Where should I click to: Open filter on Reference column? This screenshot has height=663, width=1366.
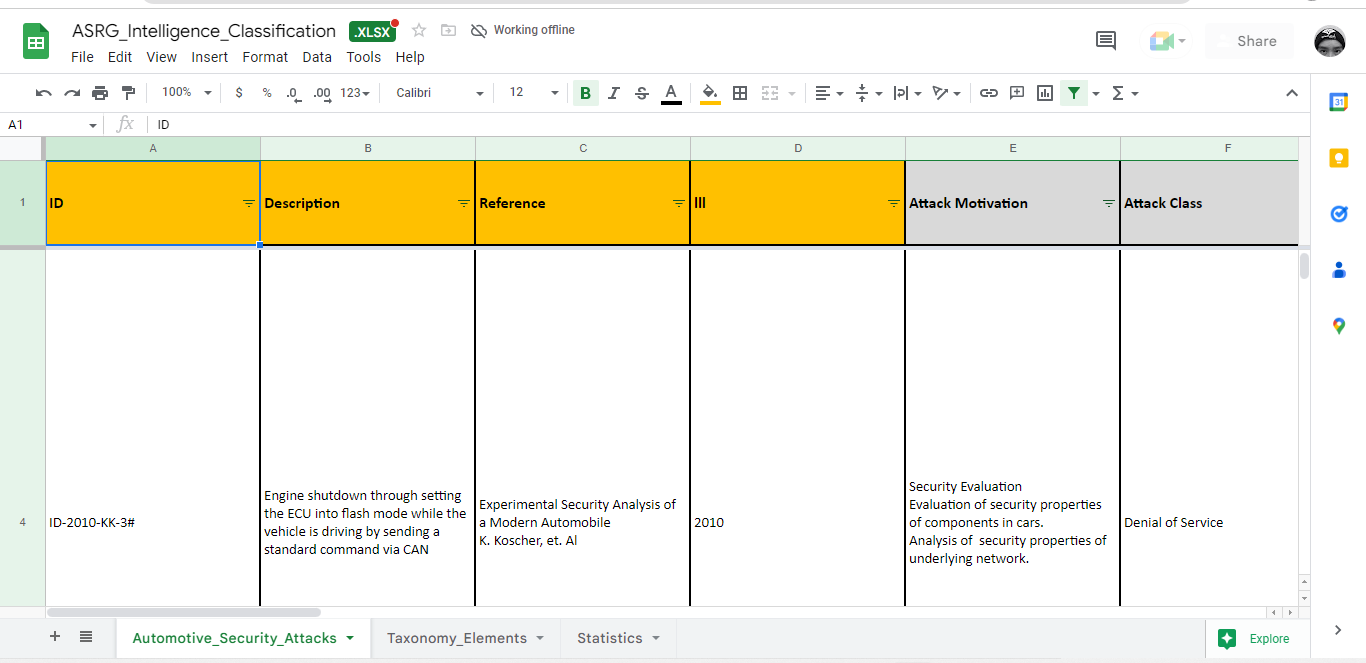click(679, 203)
